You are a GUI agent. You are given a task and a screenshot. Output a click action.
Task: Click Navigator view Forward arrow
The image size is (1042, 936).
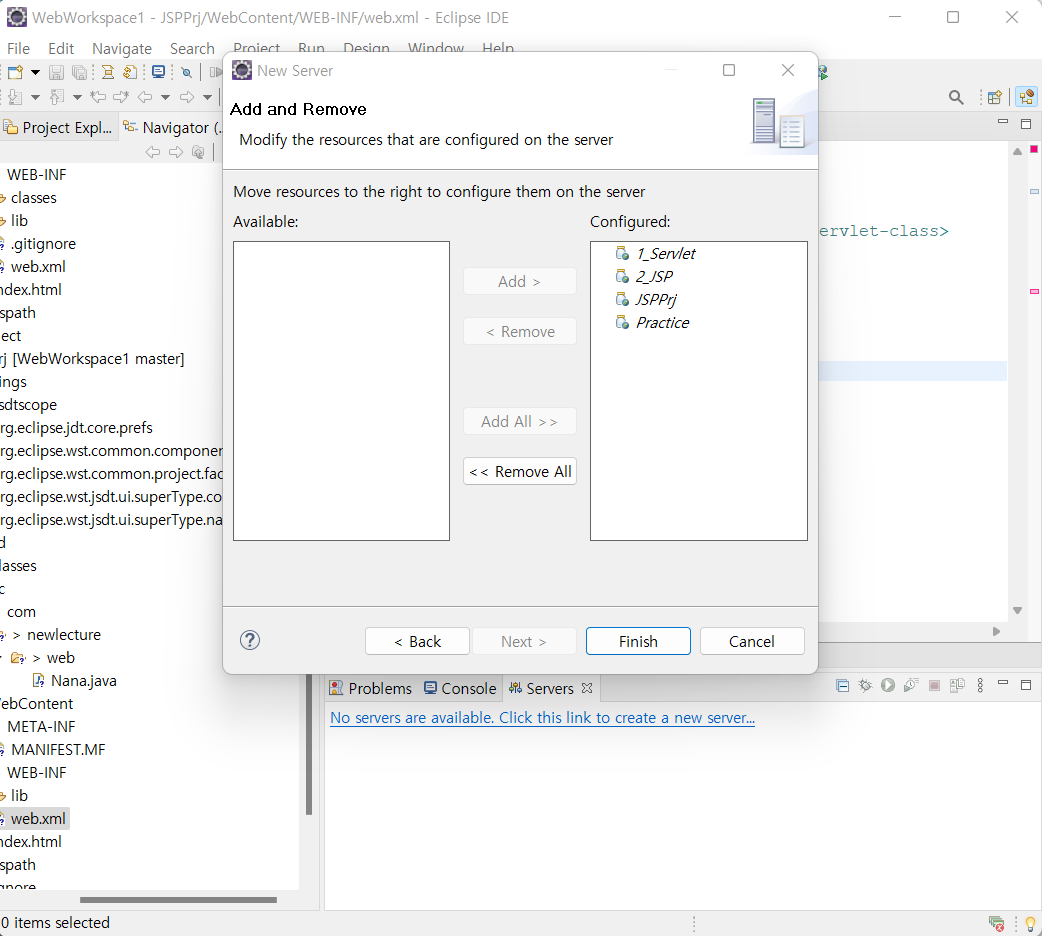coord(175,152)
